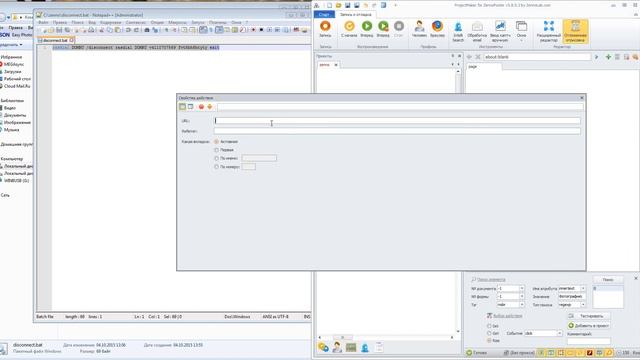The image size is (640, 360).
Task: Click the second green step Forward icon
Action: click(383, 27)
